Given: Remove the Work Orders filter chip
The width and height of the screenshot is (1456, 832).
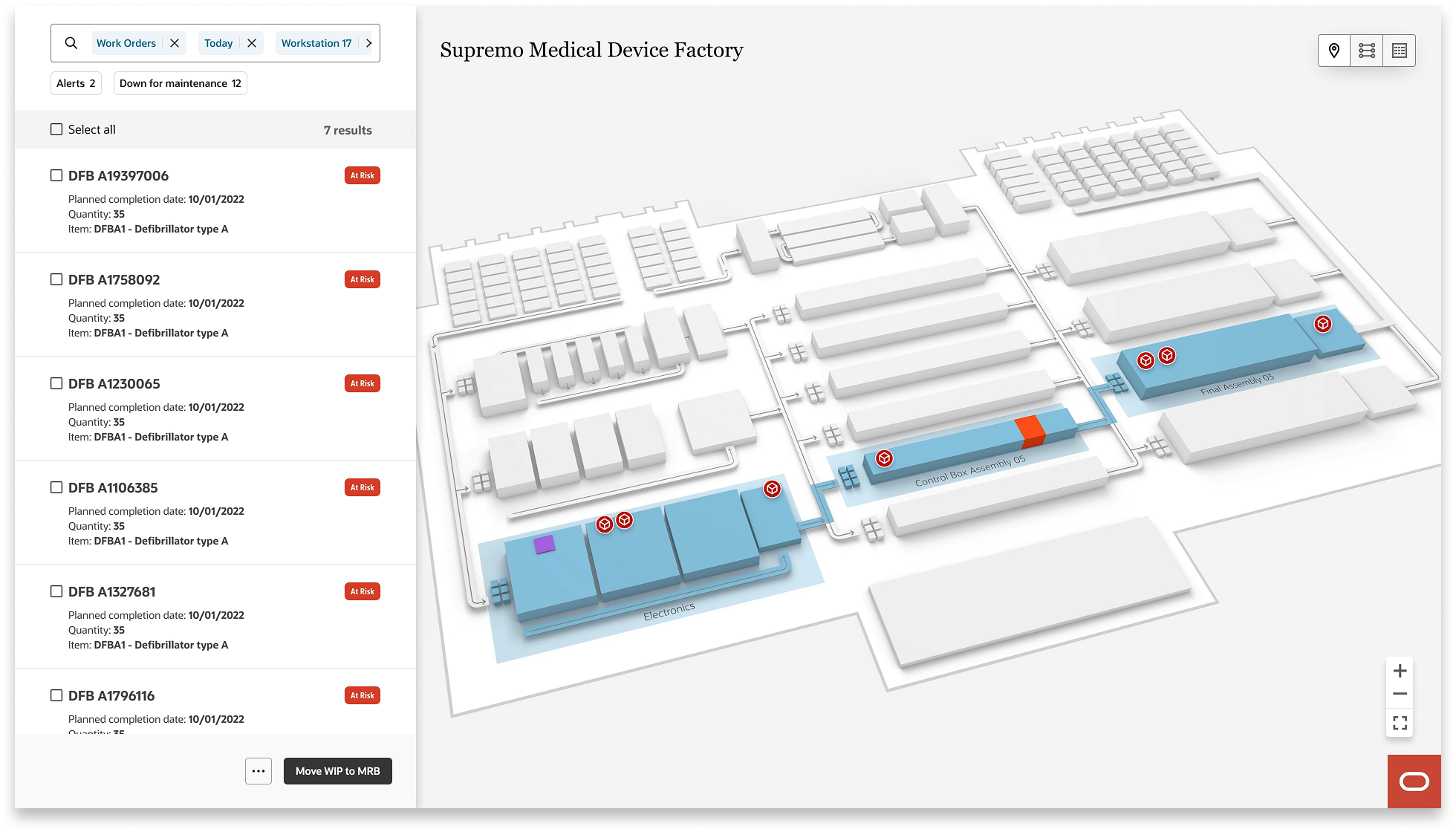Looking at the screenshot, I should 175,43.
